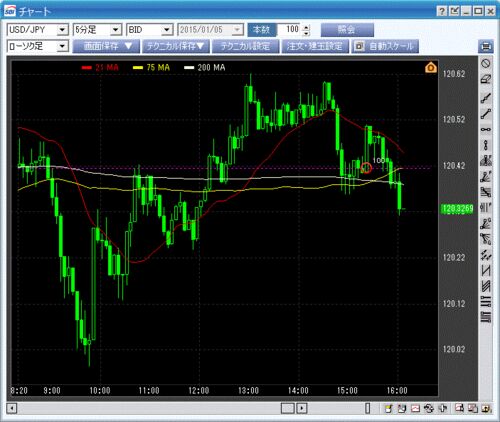This screenshot has height=422, width=500.
Task: Click the 注文・建玉設定 button
Action: pos(315,46)
